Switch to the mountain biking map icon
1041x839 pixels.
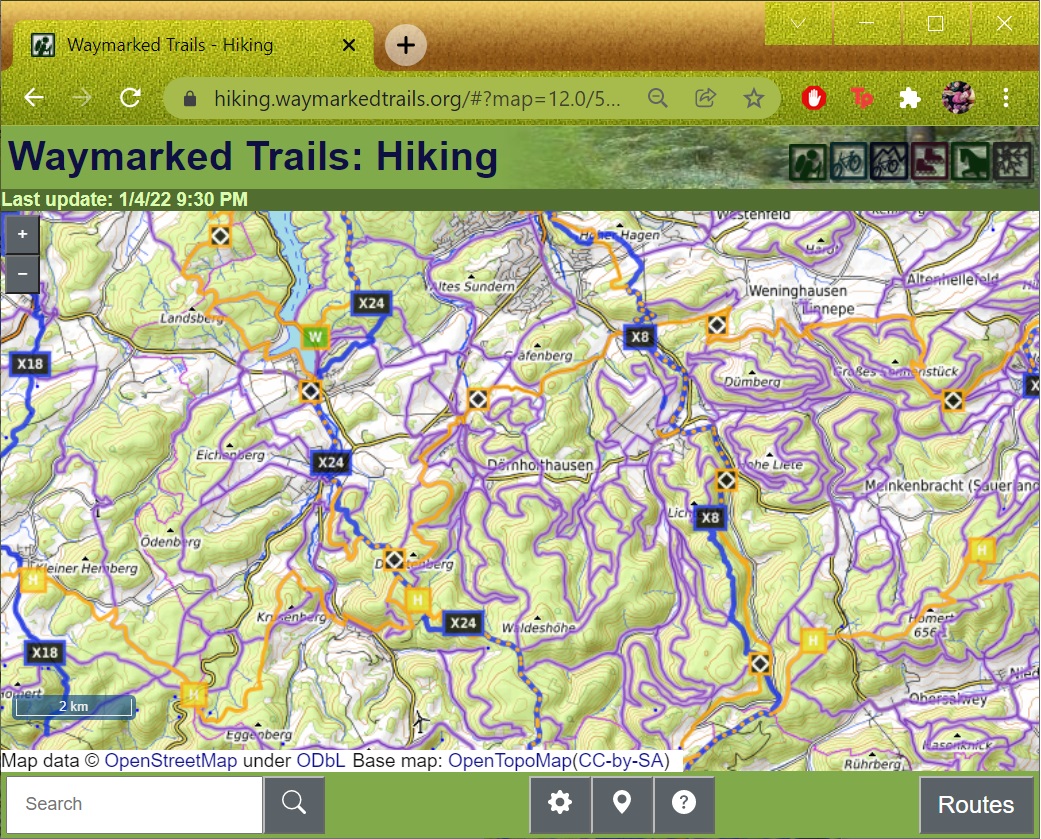(889, 162)
